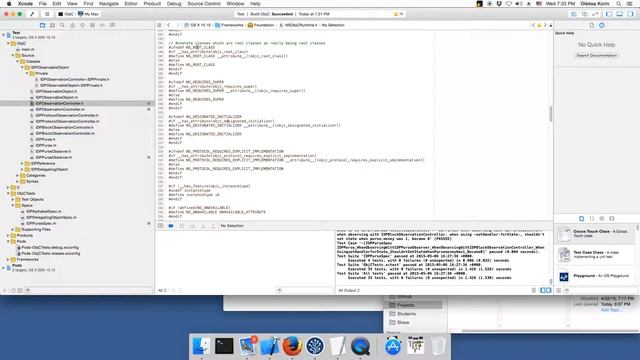Viewport: 640px width, 360px height.
Task: Open the Test navigator tab
Action: click(82, 25)
